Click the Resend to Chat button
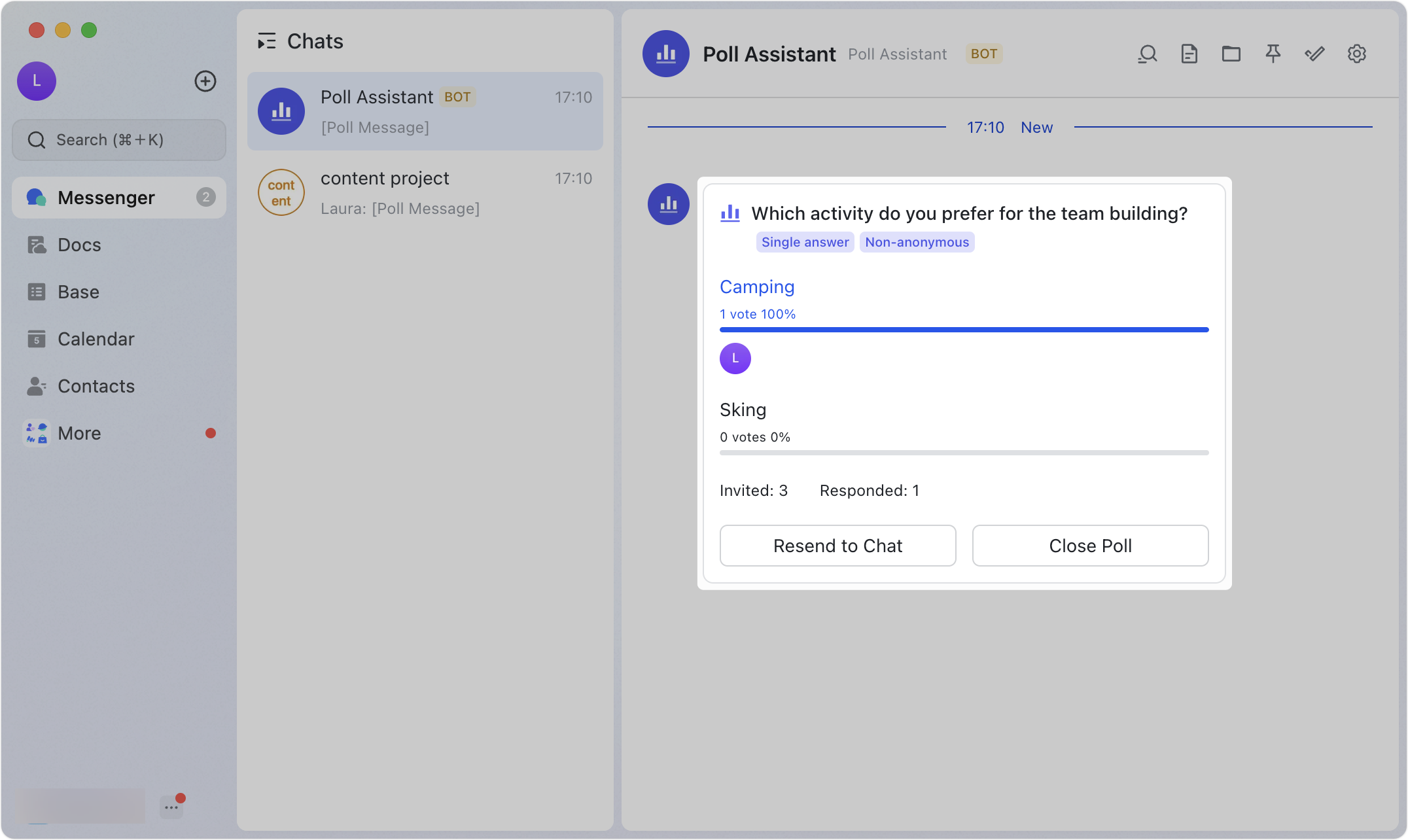The width and height of the screenshot is (1408, 840). [838, 546]
